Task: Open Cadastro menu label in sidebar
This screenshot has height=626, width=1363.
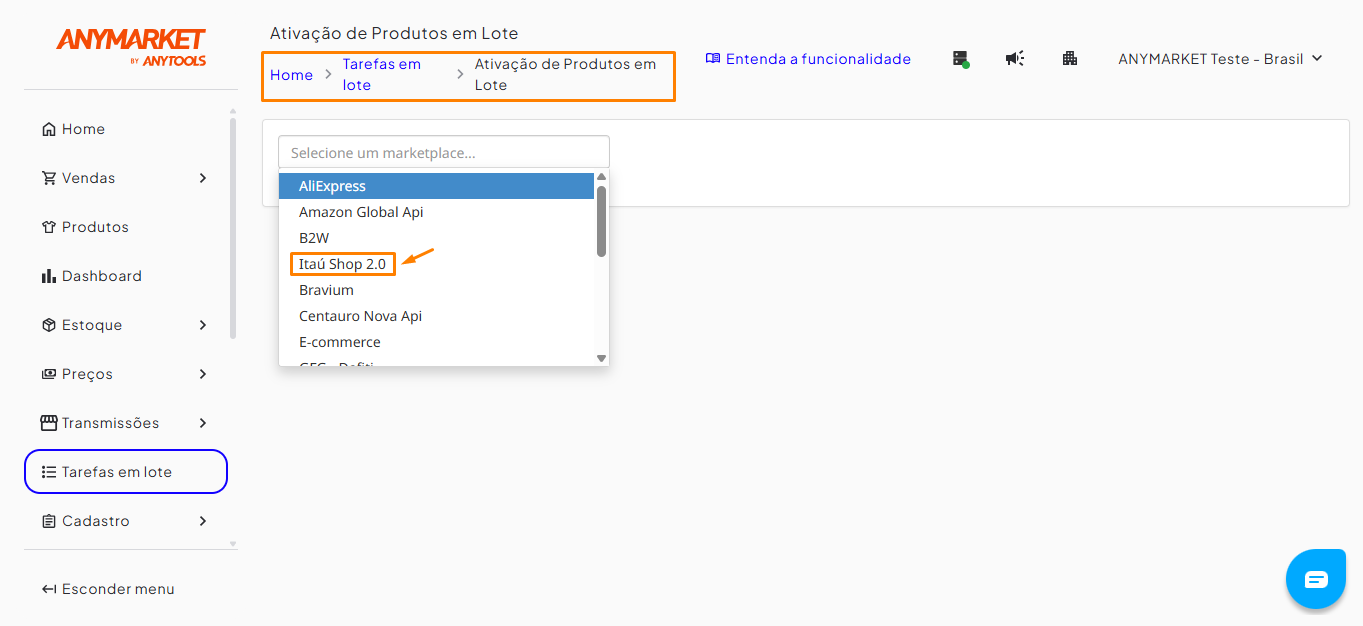Action: (96, 521)
